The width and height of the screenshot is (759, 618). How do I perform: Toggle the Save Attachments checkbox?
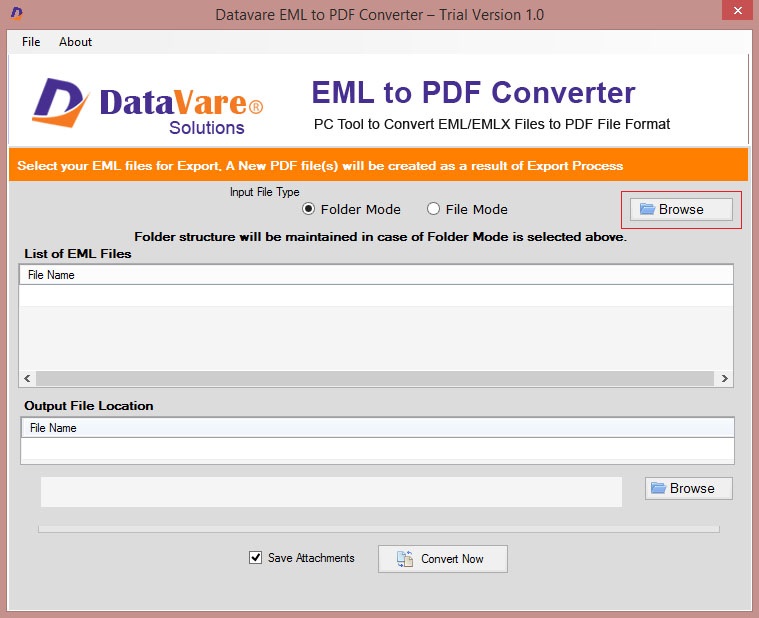pyautogui.click(x=256, y=558)
